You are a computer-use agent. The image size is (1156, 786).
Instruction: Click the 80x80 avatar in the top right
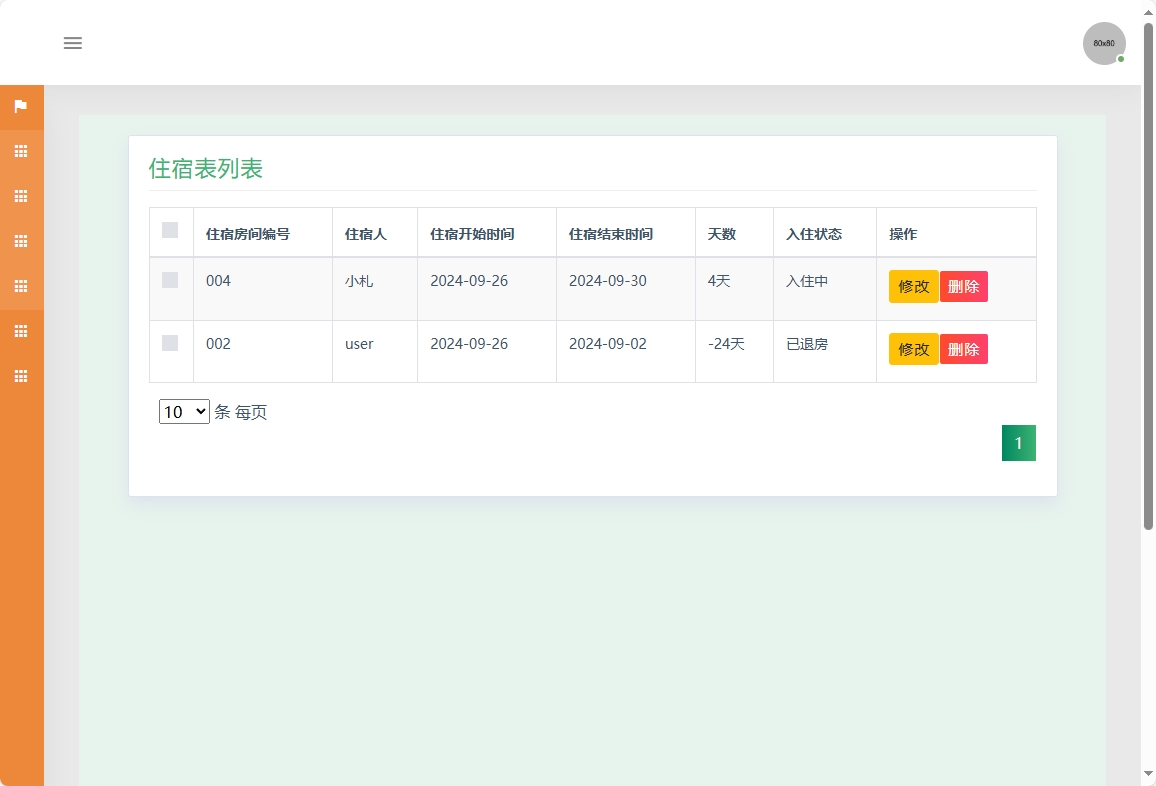coord(1102,43)
